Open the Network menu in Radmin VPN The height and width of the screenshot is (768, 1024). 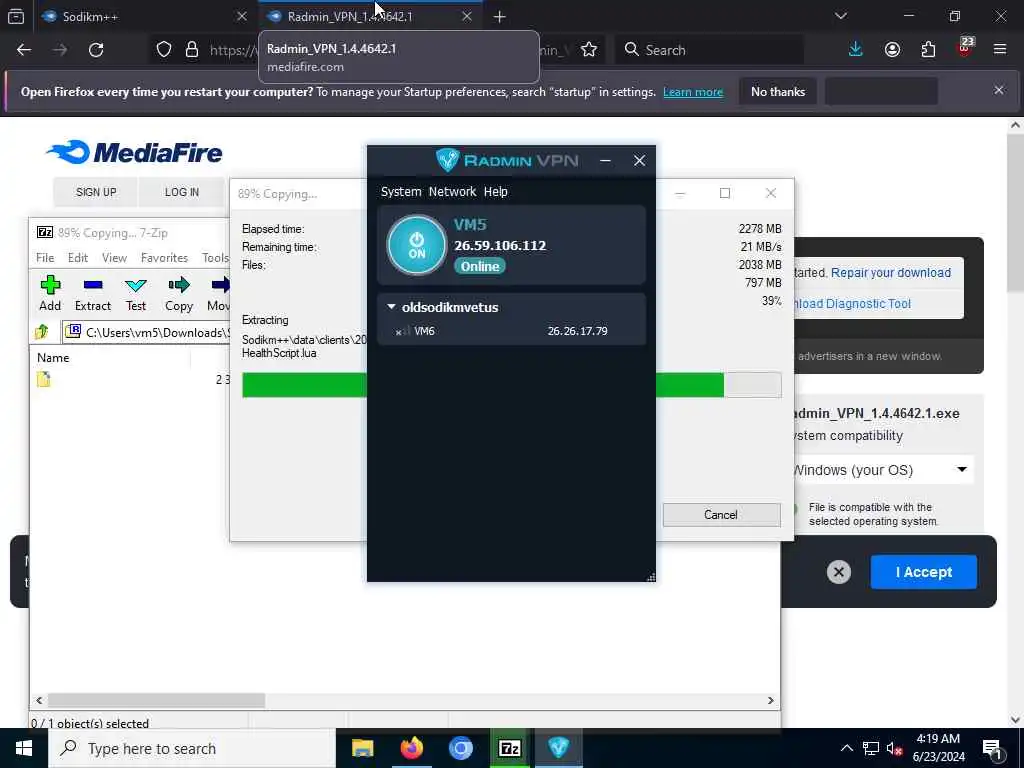click(x=452, y=191)
